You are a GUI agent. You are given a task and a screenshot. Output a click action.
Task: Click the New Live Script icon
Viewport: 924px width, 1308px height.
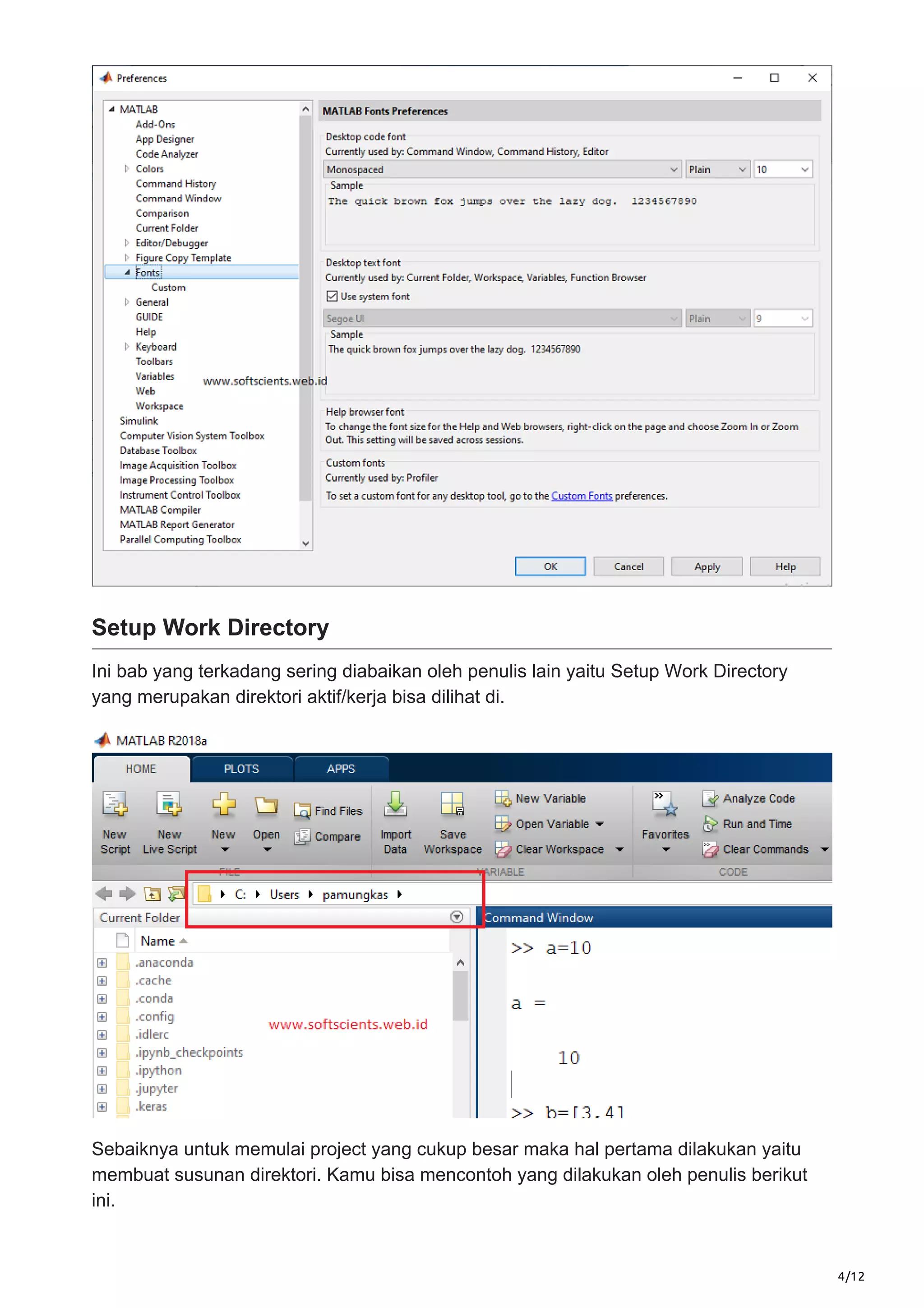click(169, 804)
